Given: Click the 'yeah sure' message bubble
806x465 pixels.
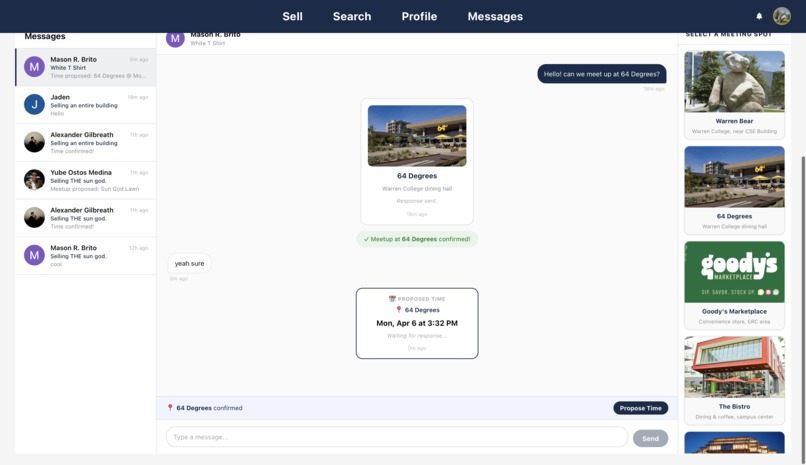Looking at the screenshot, I should click(189, 264).
